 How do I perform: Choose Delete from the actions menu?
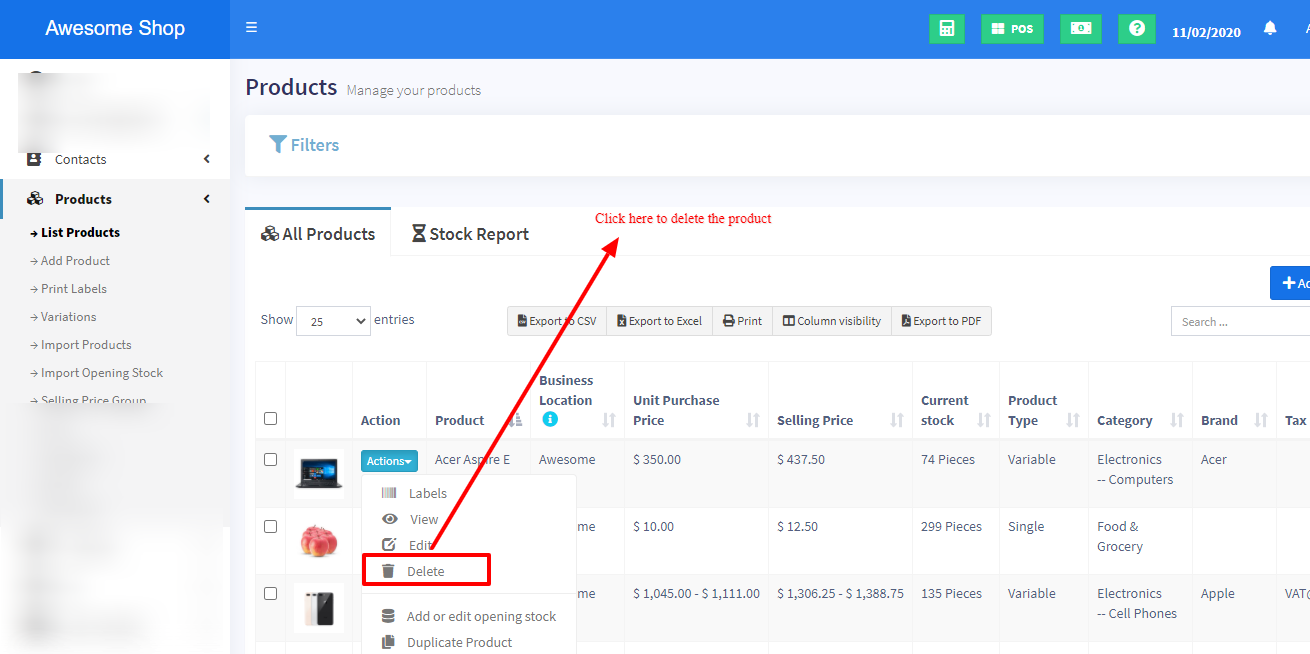425,571
